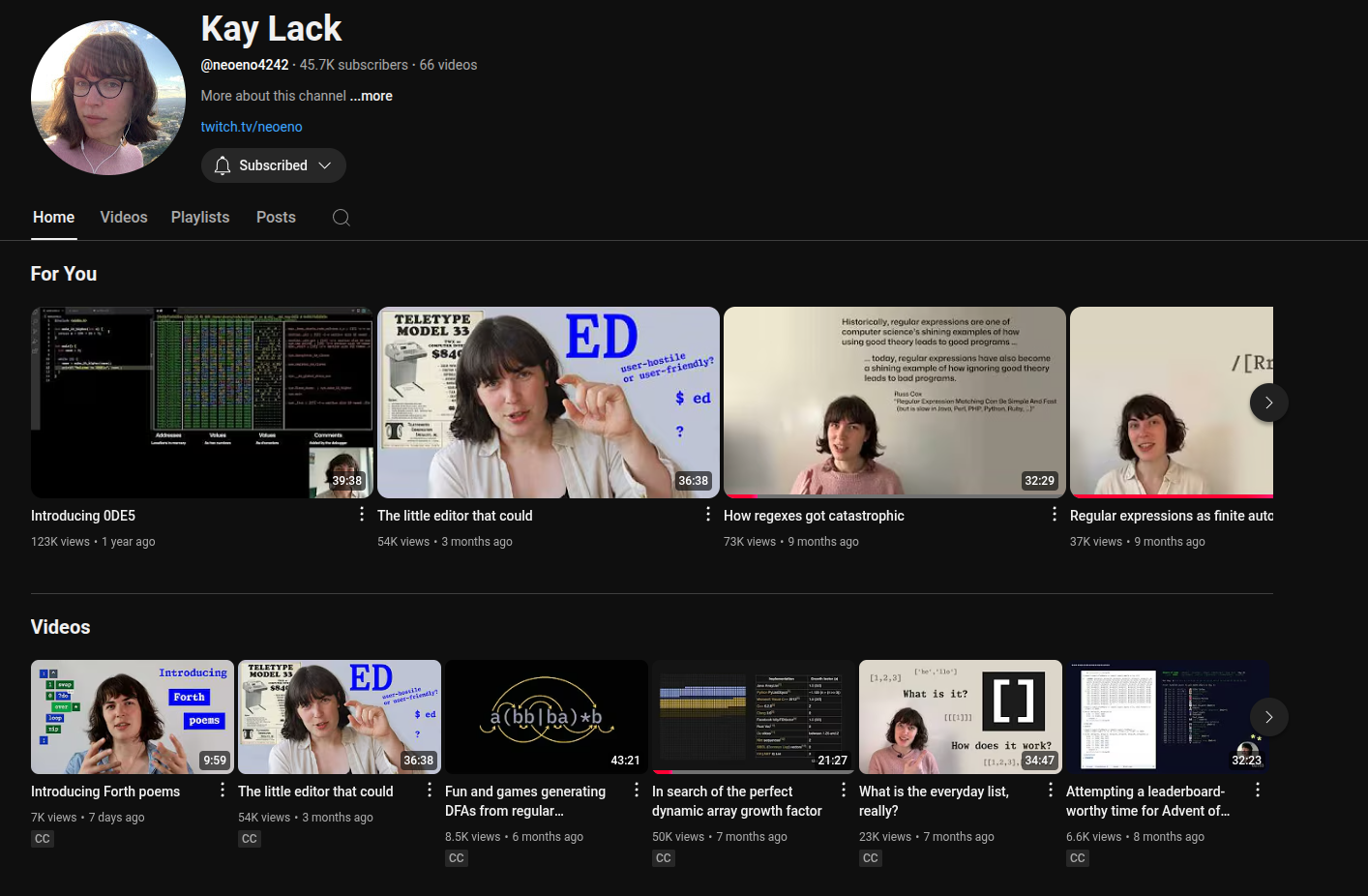Click 73K views under How regexes video
This screenshot has width=1368, height=896.
[x=750, y=542]
